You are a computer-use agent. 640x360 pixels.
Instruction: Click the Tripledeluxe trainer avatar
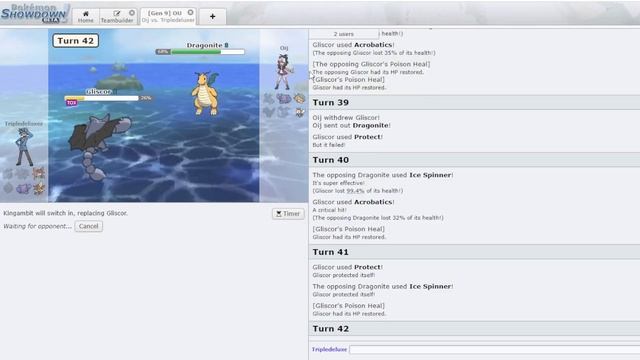(x=24, y=147)
